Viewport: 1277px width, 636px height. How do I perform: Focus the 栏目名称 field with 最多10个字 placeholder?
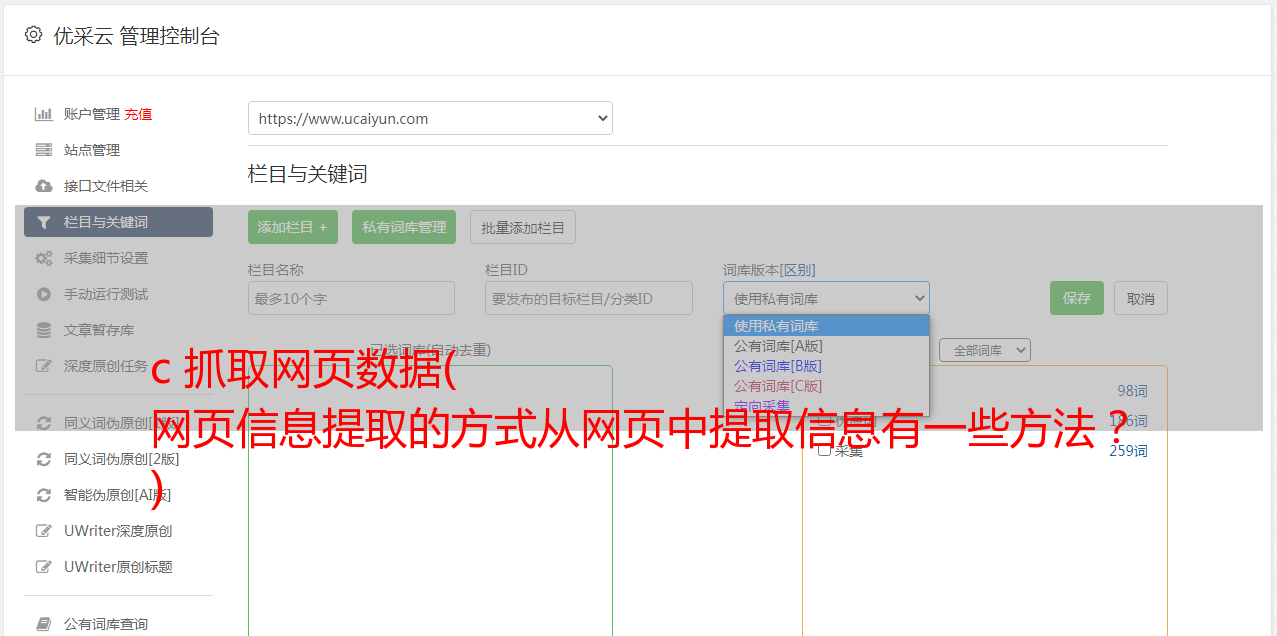coord(351,298)
